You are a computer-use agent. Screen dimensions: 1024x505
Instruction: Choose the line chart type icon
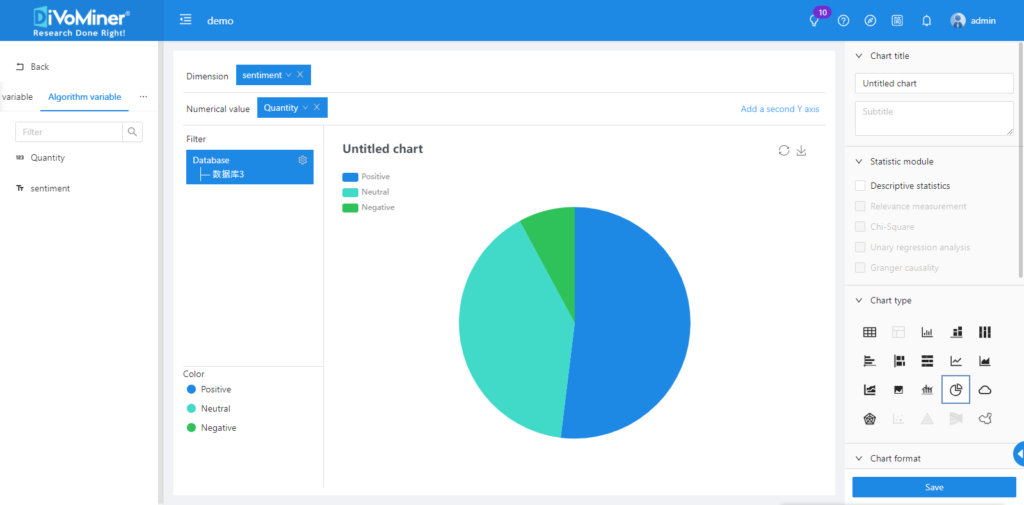[956, 361]
